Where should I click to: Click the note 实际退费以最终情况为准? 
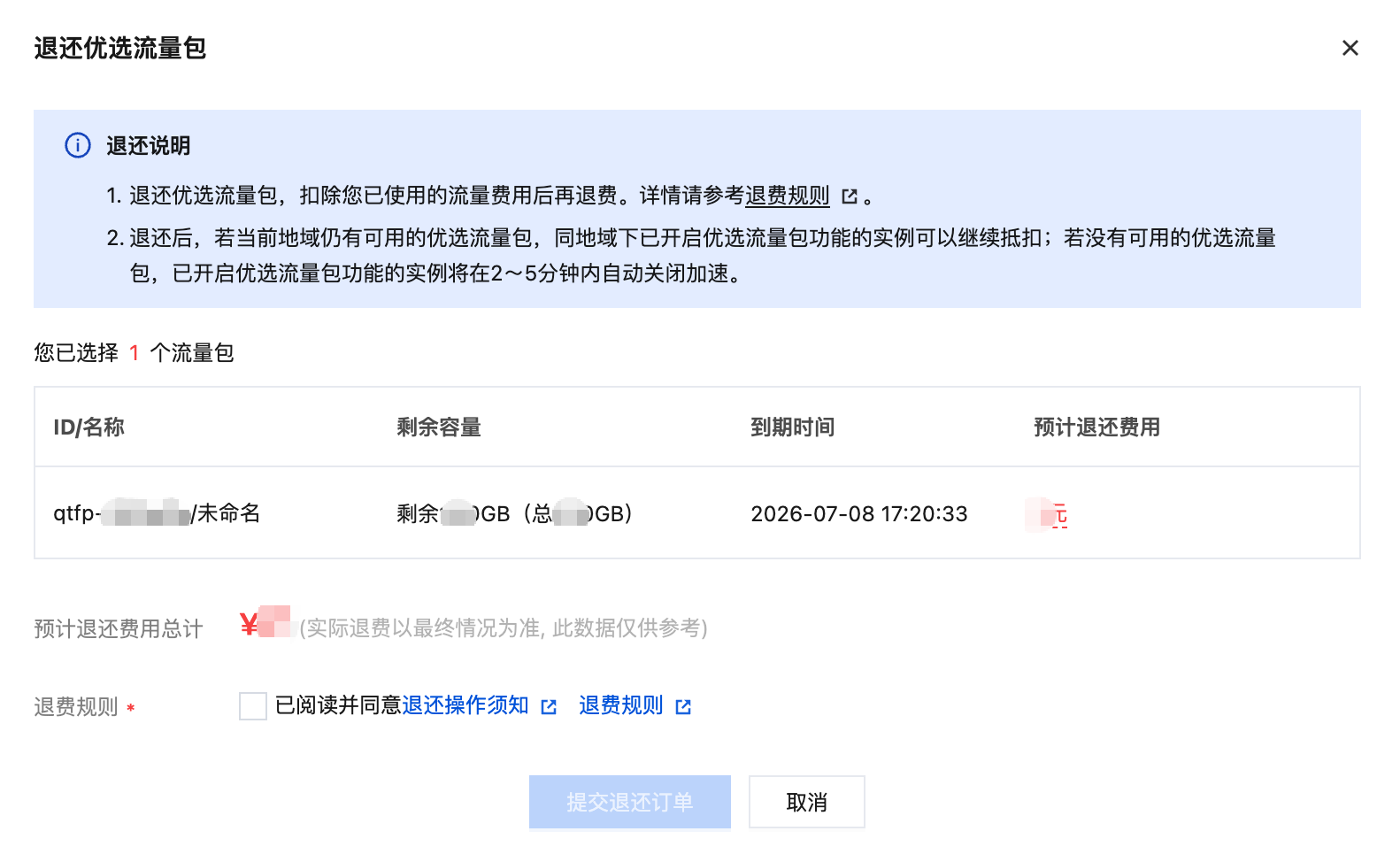(504, 628)
